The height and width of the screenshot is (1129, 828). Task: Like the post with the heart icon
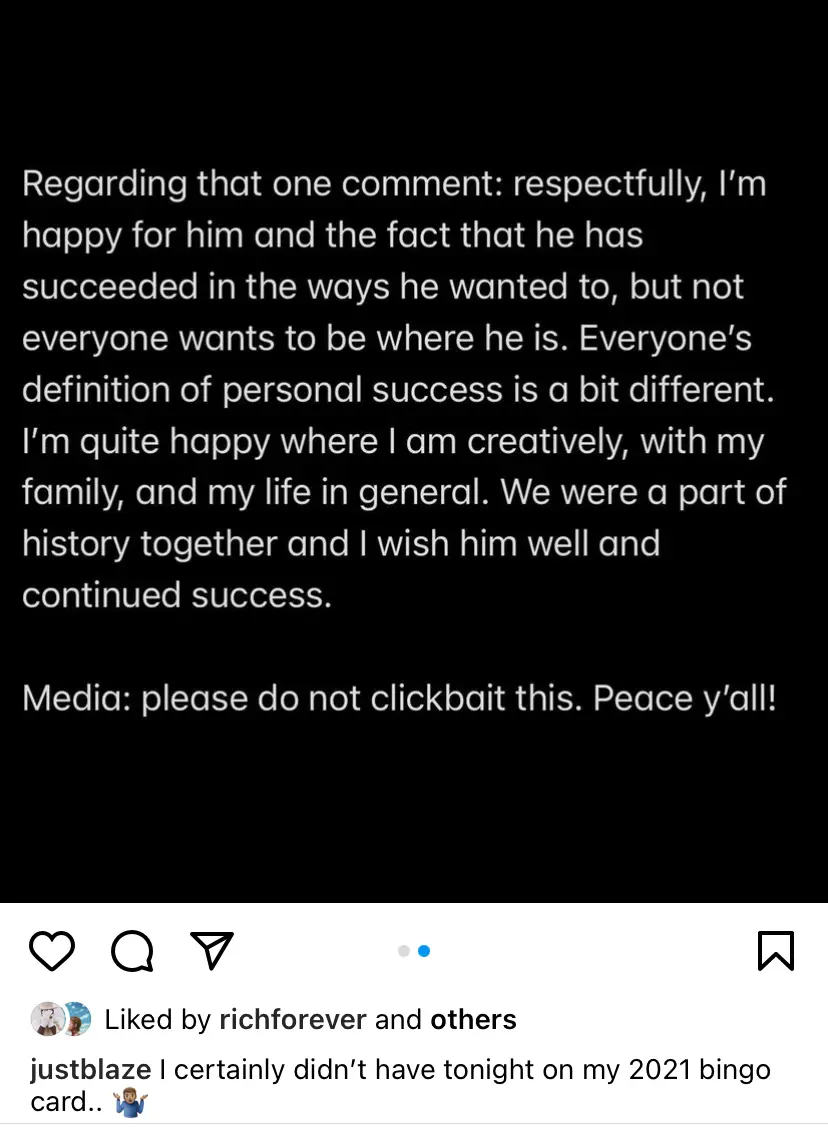[x=52, y=951]
